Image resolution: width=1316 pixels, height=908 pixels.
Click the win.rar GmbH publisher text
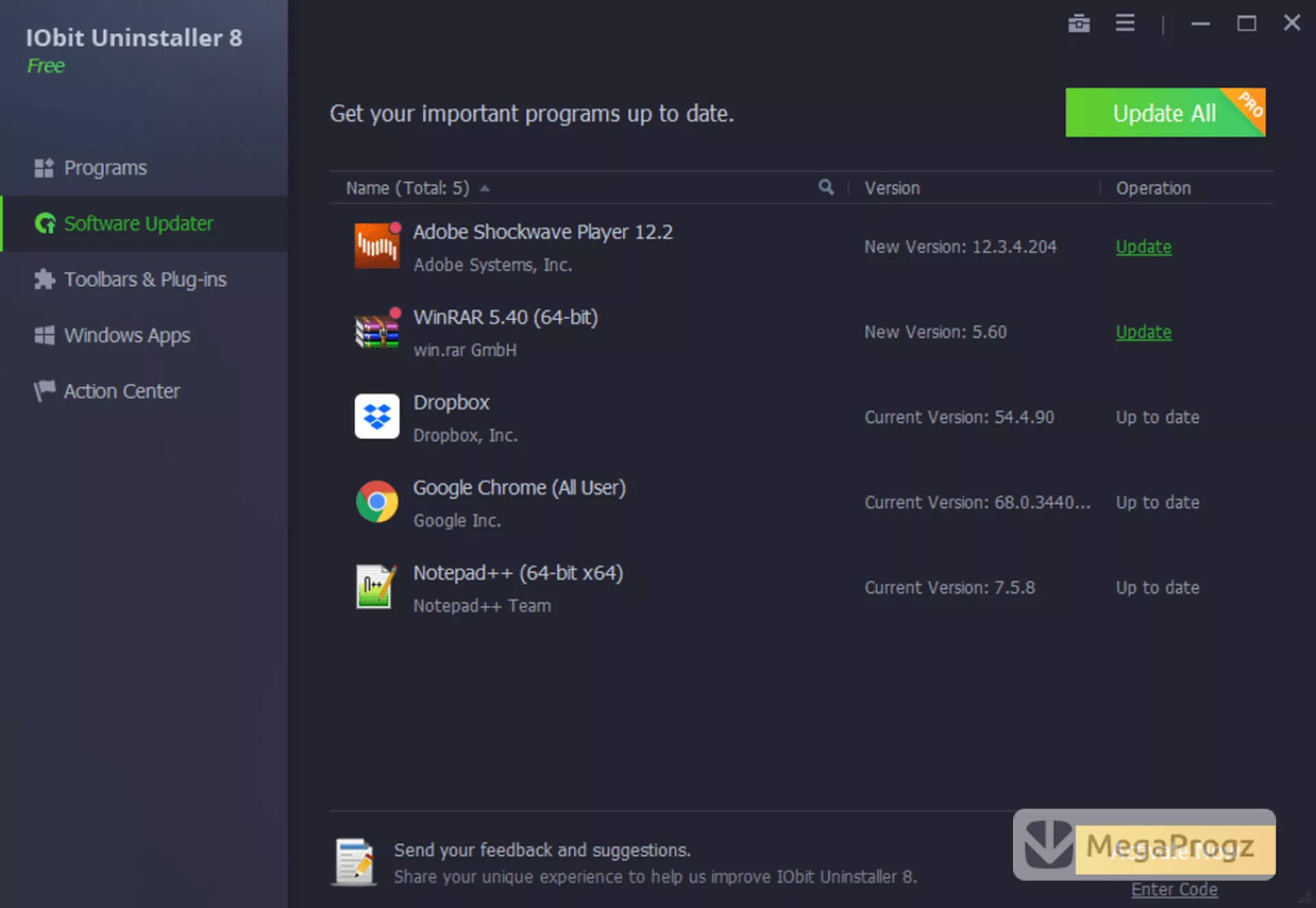465,350
